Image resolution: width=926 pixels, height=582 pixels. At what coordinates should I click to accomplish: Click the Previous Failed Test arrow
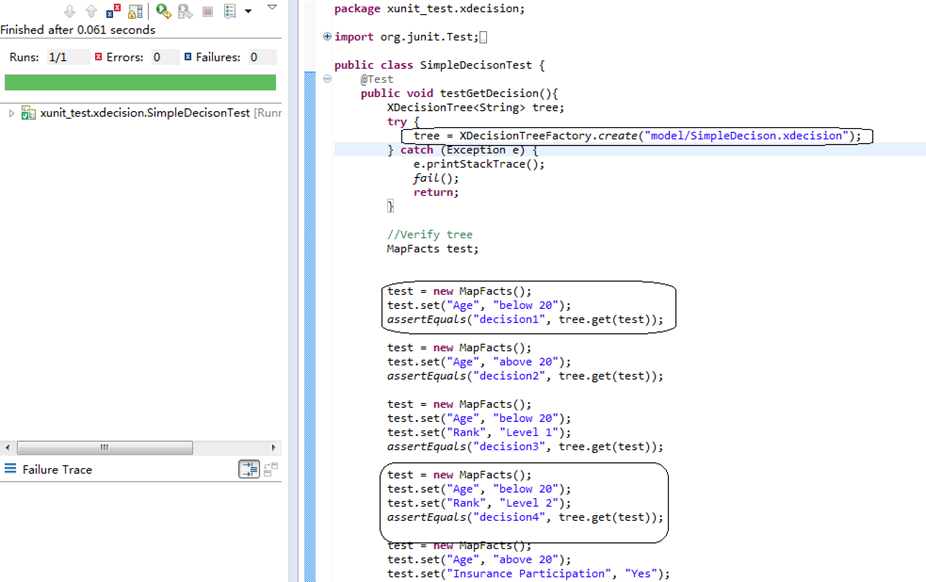point(91,11)
